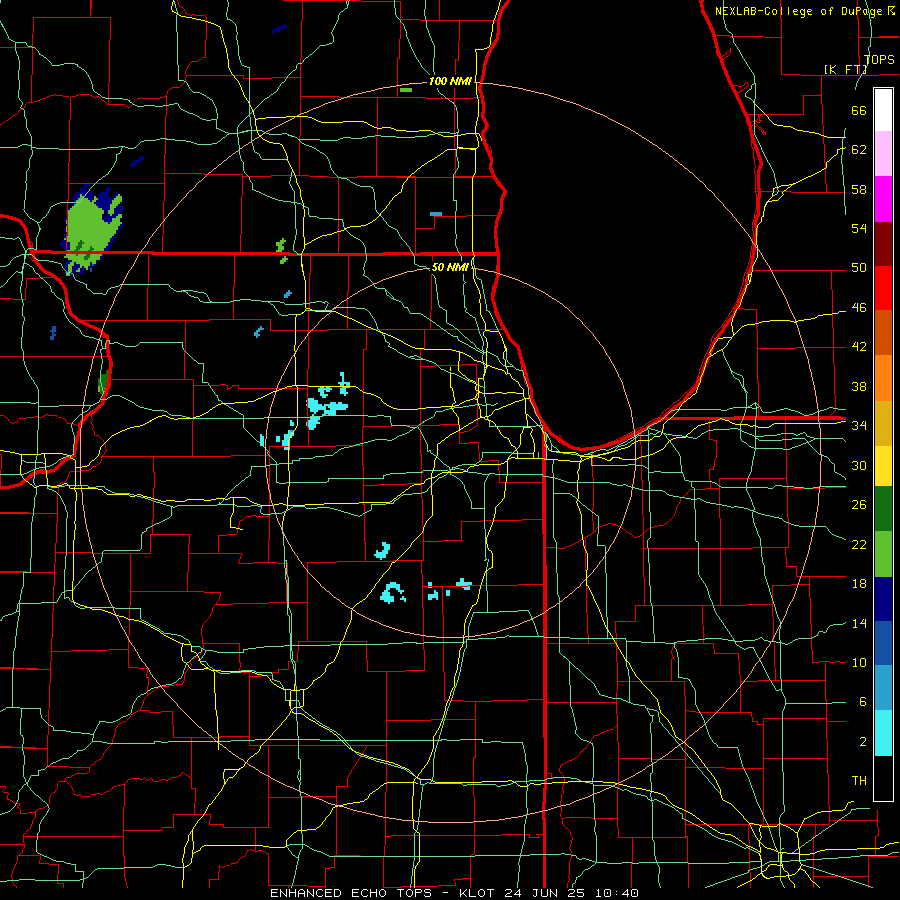Click the "34" legend value
Image resolution: width=900 pixels, height=900 pixels.
(859, 425)
